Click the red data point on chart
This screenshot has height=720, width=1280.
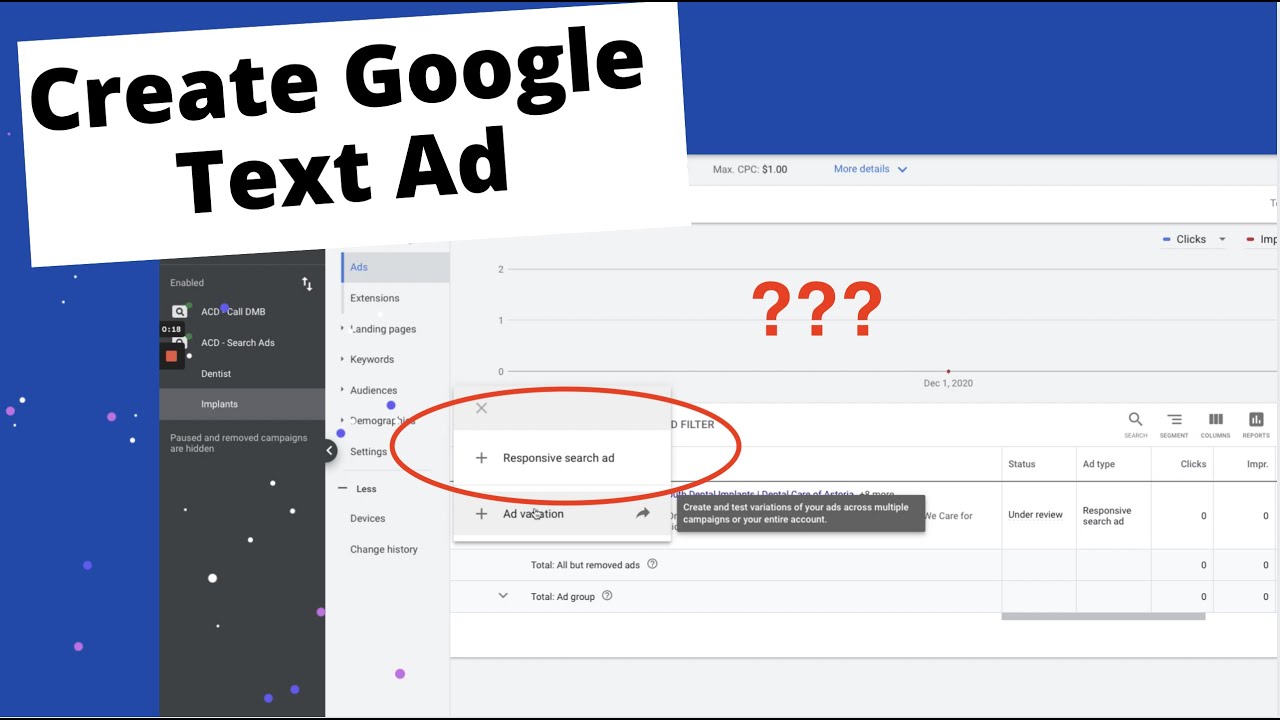pyautogui.click(x=948, y=371)
